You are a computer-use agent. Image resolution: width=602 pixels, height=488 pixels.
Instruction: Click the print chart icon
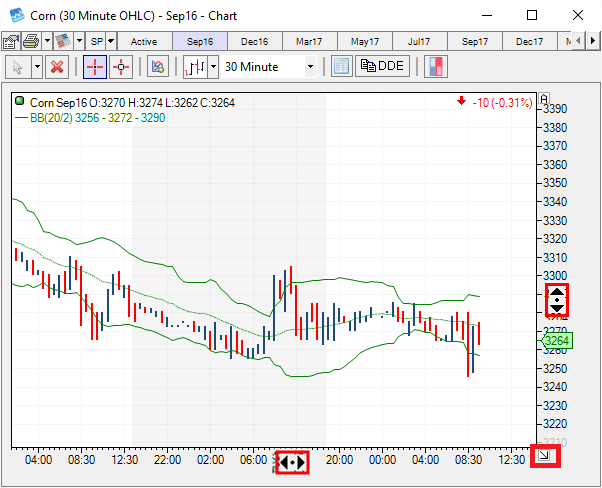[x=31, y=41]
